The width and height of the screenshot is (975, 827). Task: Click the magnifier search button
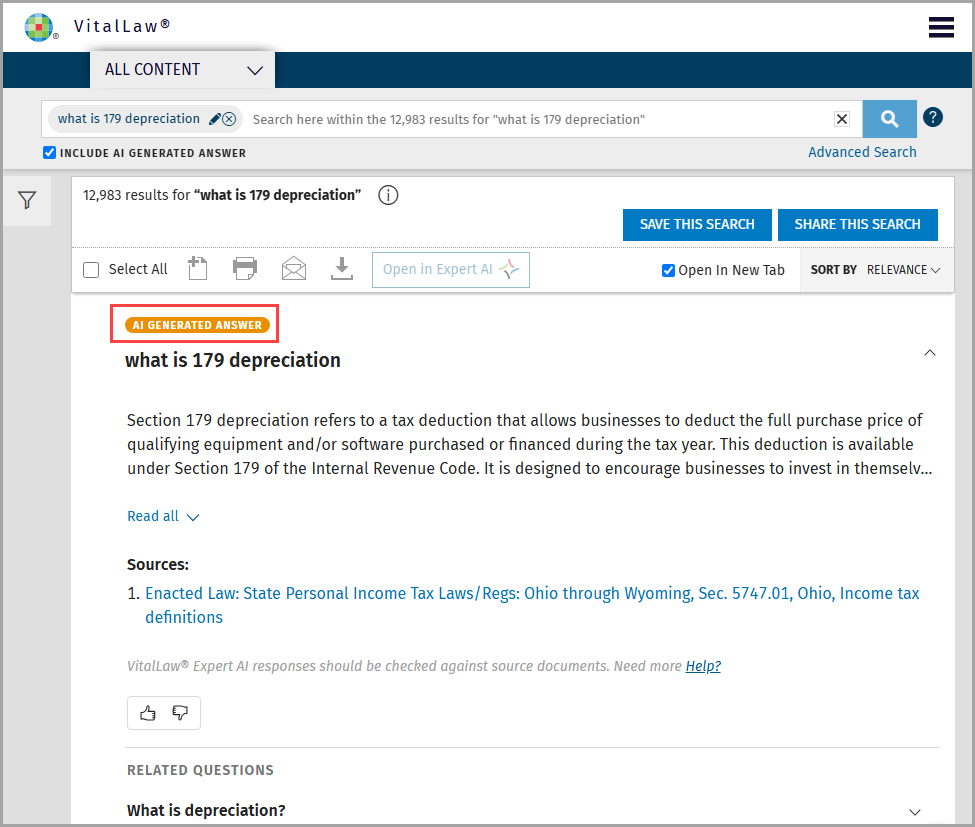(889, 119)
